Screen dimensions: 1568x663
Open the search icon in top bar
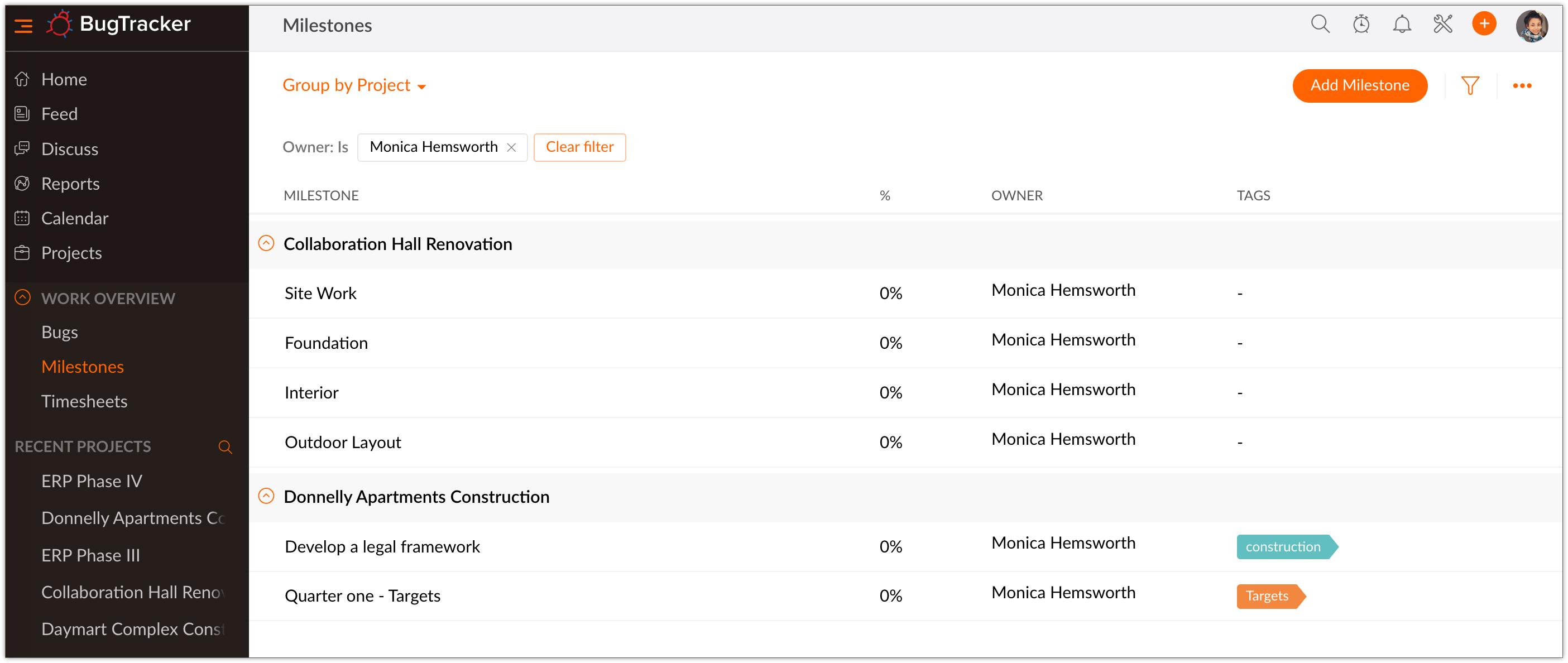(1320, 25)
